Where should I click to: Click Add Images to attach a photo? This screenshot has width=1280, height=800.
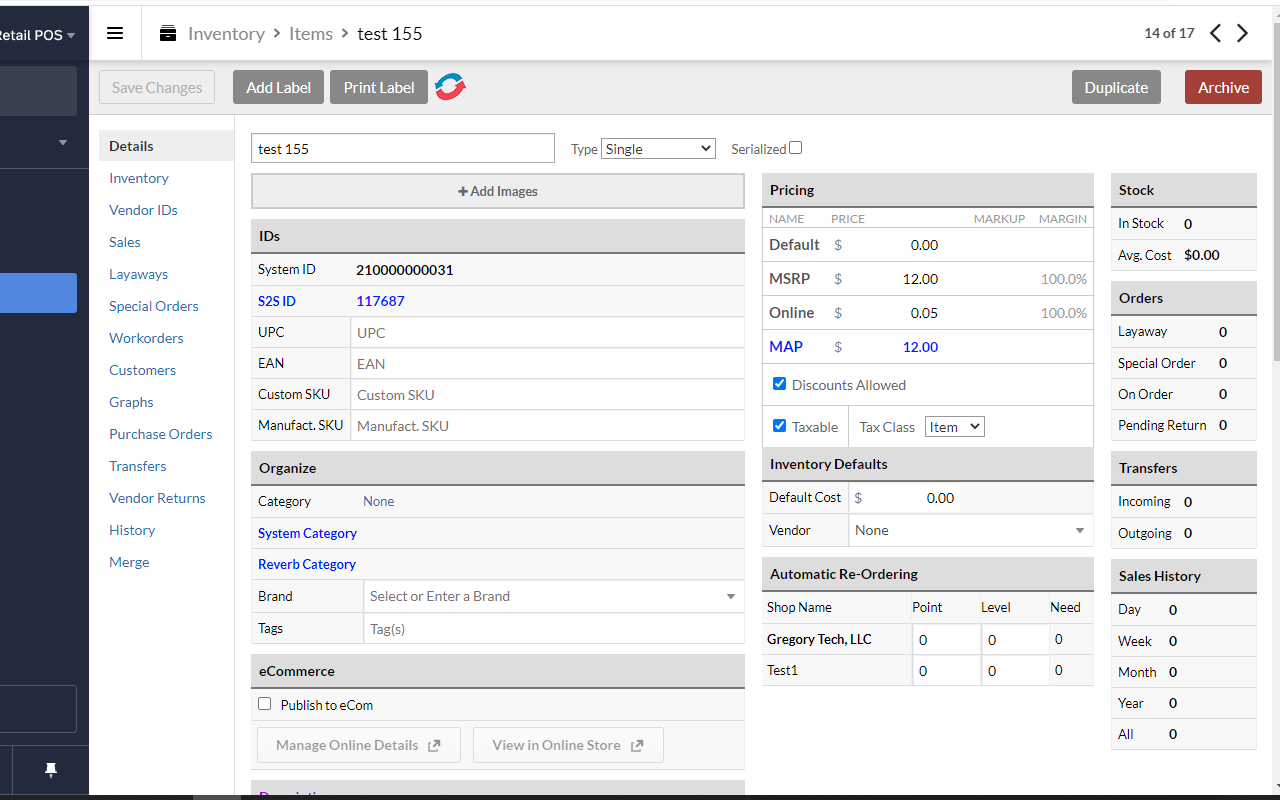[497, 191]
